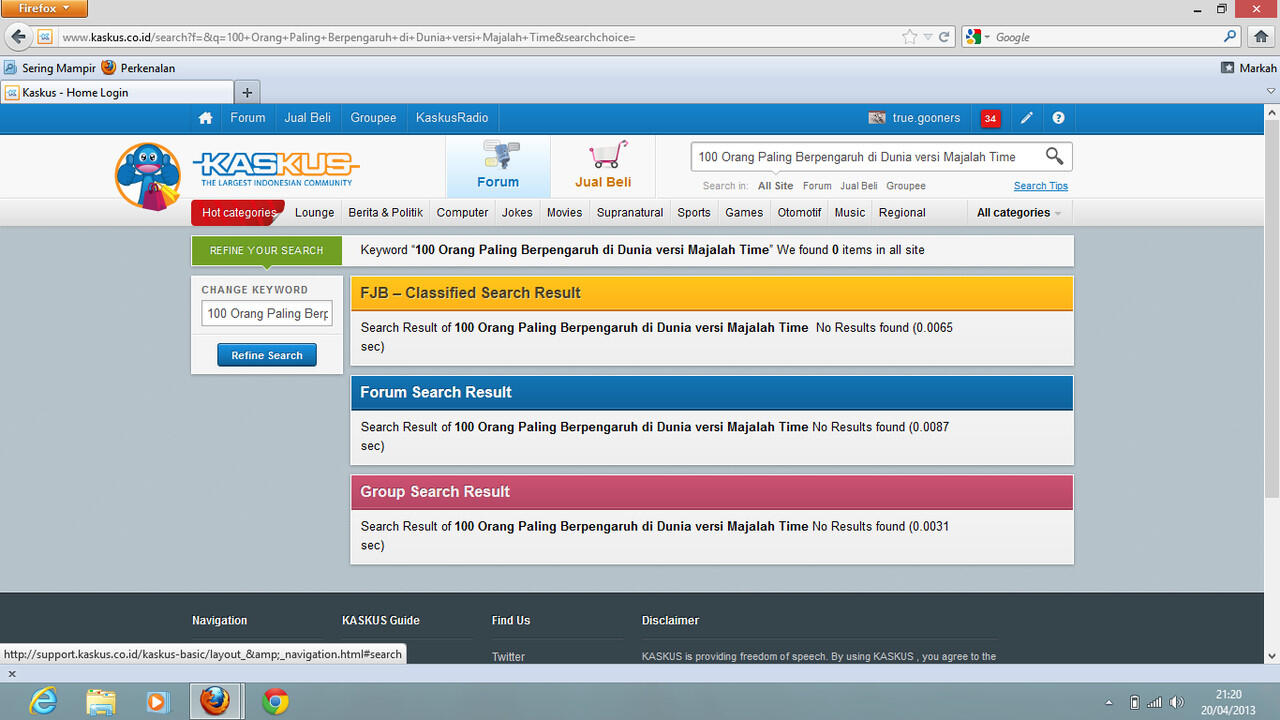Viewport: 1280px width, 720px height.
Task: Click the volume speaker tray icon
Action: (1177, 702)
